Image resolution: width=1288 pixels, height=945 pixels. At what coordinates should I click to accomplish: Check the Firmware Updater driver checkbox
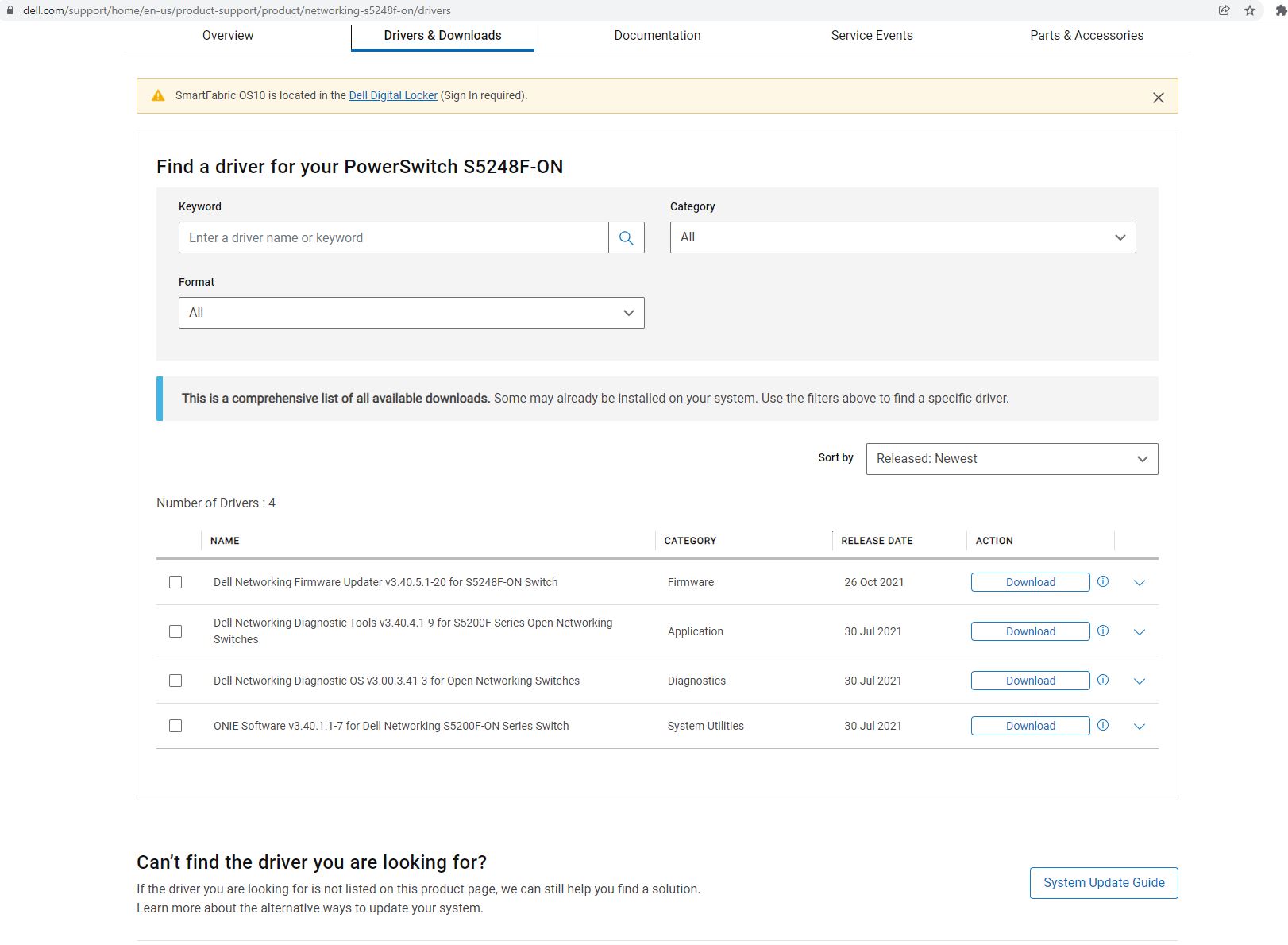coord(175,582)
